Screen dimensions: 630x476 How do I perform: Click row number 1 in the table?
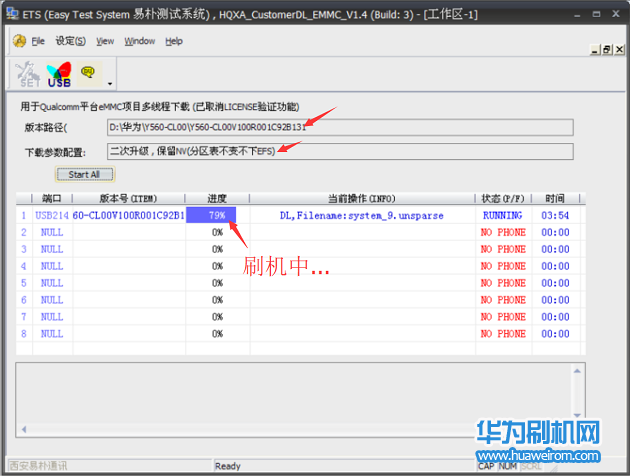pyautogui.click(x=24, y=216)
